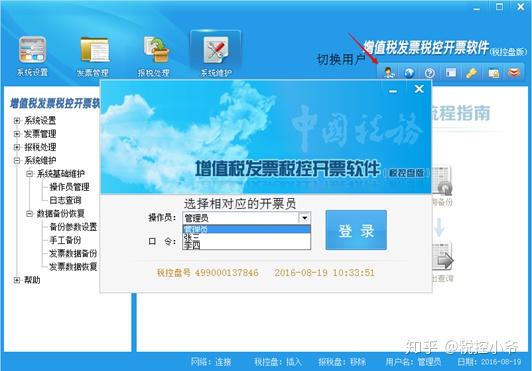Open 系统维护 from the top toolbar
532x371 pixels.
pos(216,54)
